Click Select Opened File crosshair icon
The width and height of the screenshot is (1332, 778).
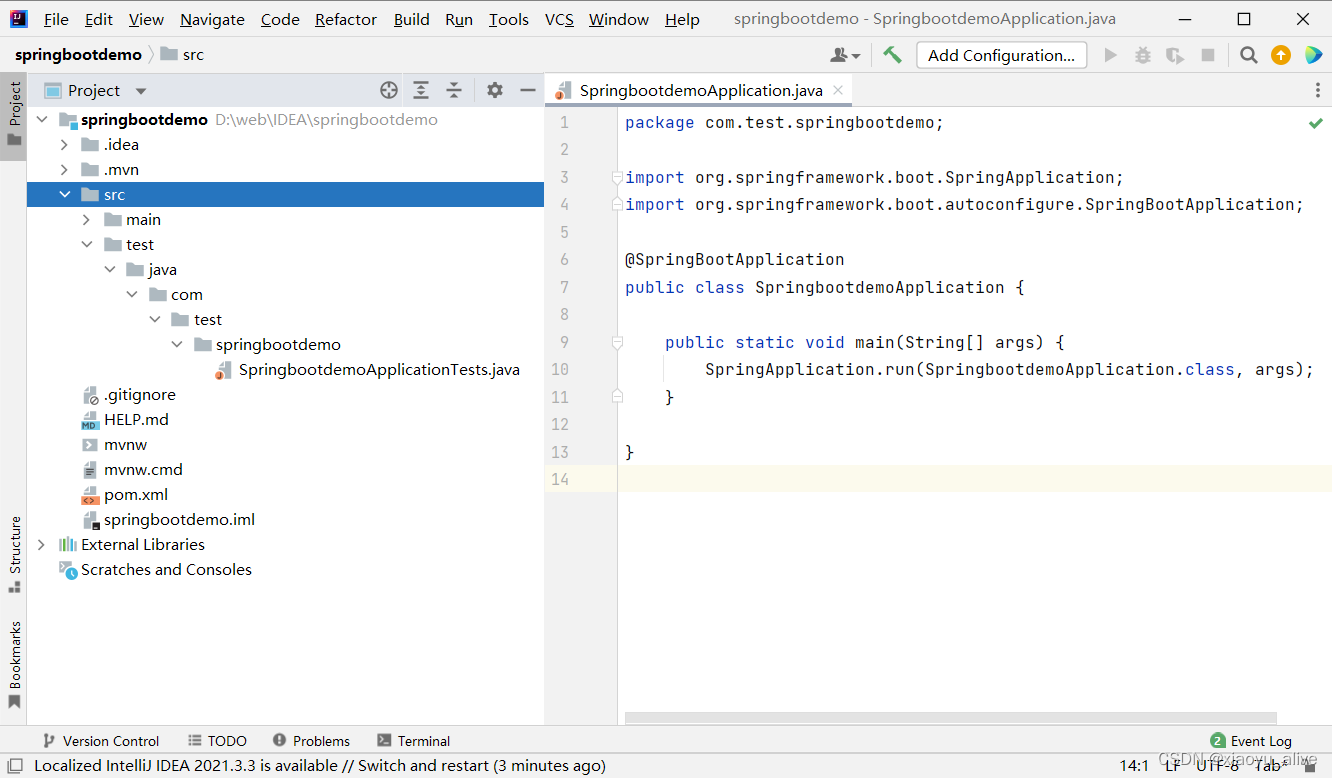coord(389,90)
